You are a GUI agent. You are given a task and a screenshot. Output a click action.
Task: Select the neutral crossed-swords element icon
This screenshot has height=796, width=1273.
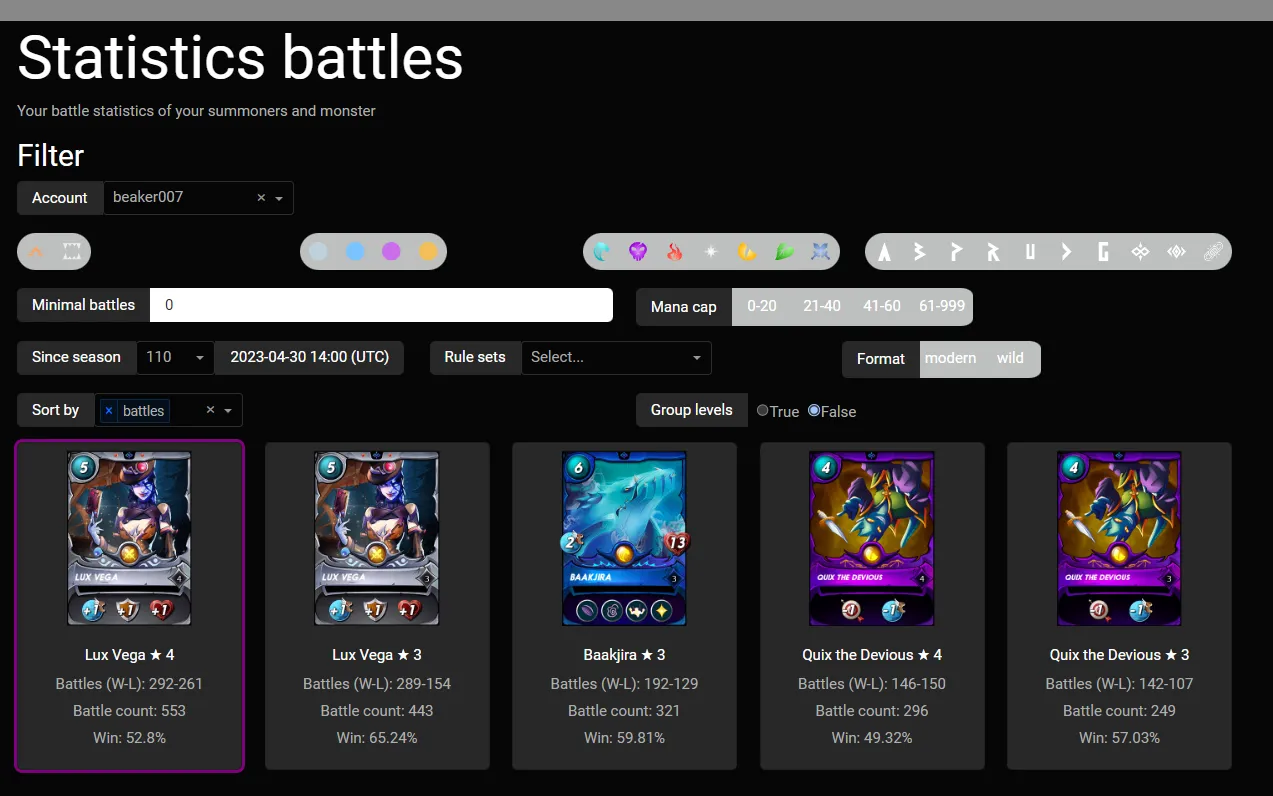pyautogui.click(x=821, y=252)
